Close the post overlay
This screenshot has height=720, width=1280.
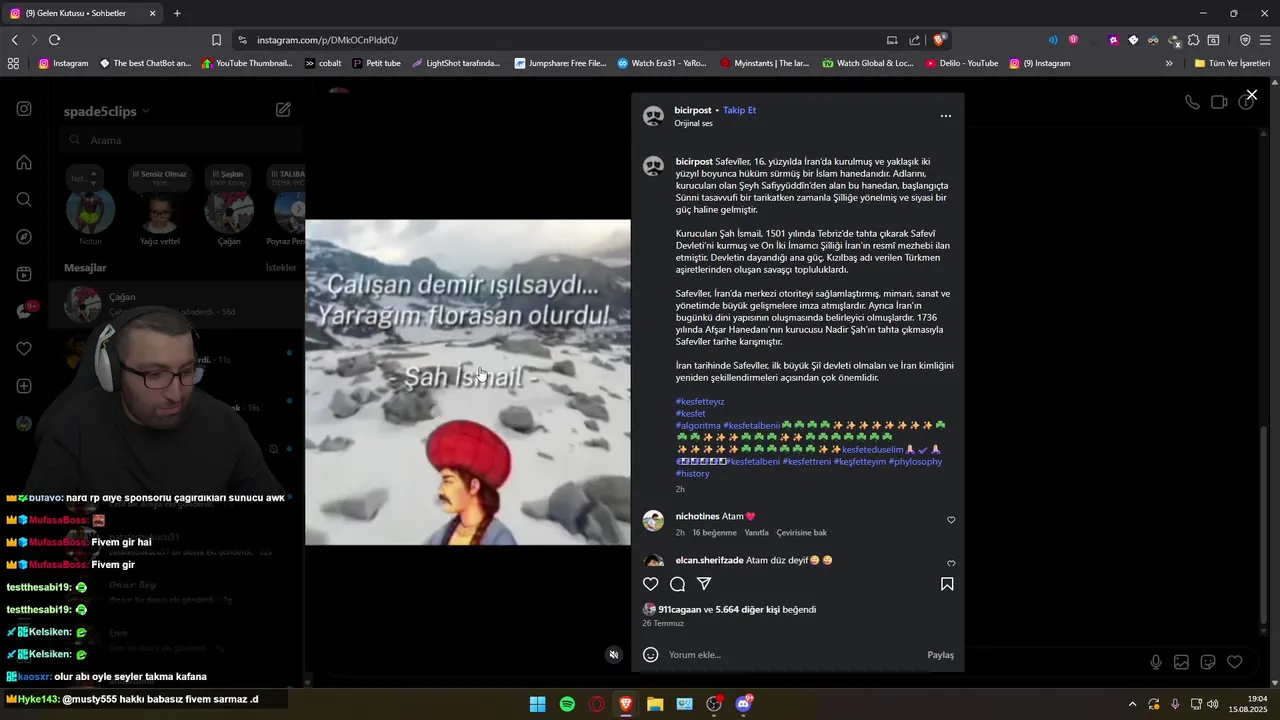1251,95
